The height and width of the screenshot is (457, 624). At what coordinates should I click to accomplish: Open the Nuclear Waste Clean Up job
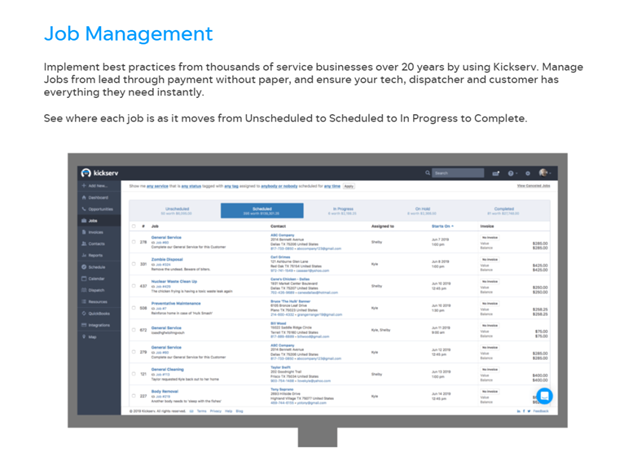174,281
